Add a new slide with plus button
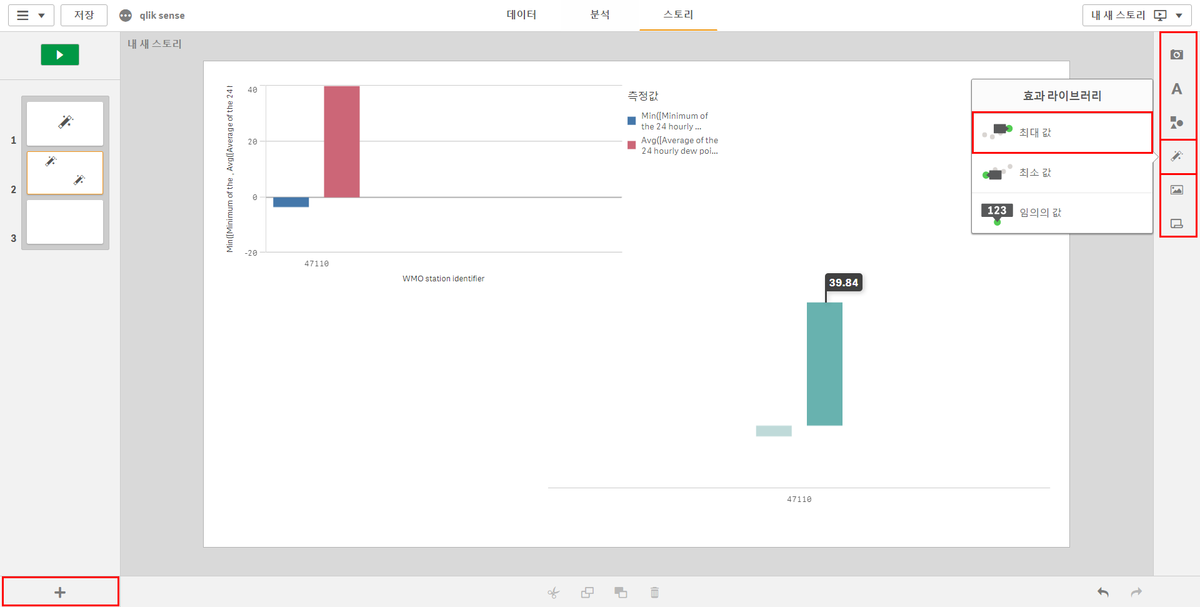The width and height of the screenshot is (1200, 607). pyautogui.click(x=60, y=592)
